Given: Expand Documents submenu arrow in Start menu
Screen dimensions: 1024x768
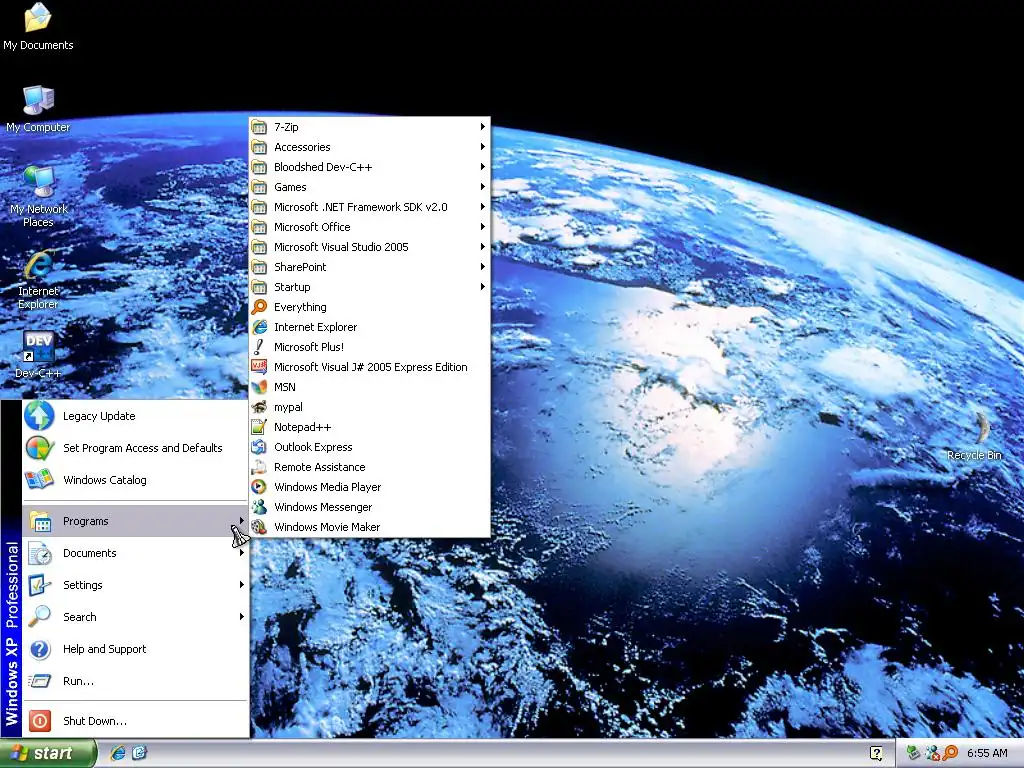Looking at the screenshot, I should point(242,553).
